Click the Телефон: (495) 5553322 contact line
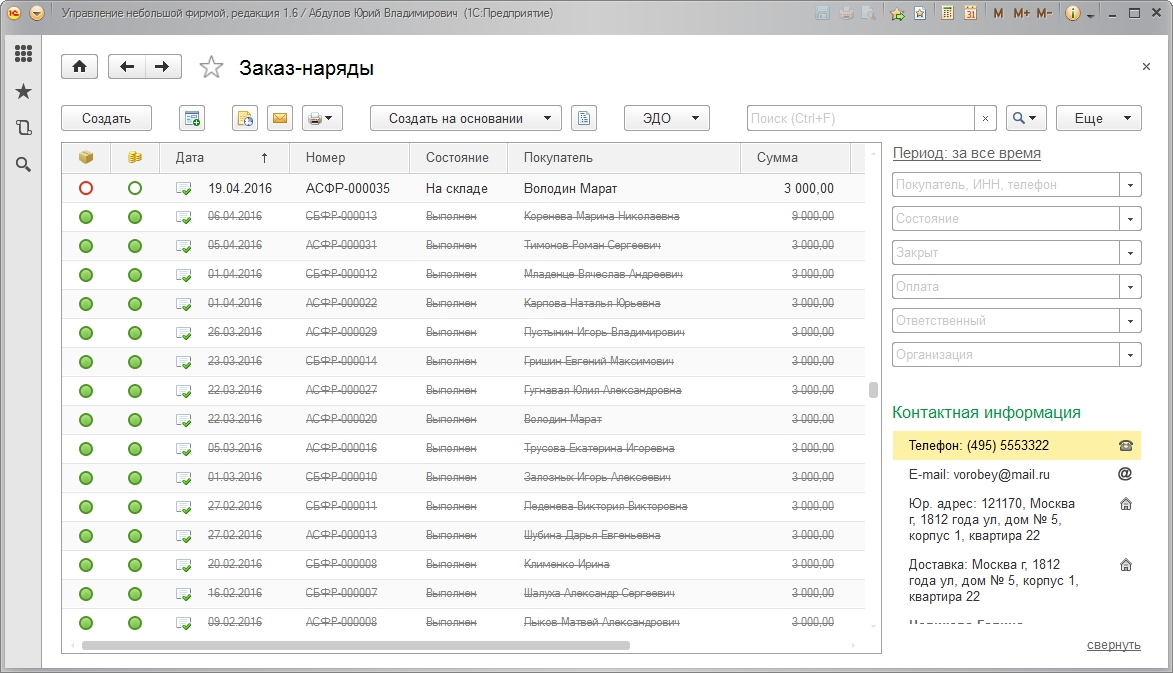Viewport: 1173px width, 673px height. click(1016, 446)
